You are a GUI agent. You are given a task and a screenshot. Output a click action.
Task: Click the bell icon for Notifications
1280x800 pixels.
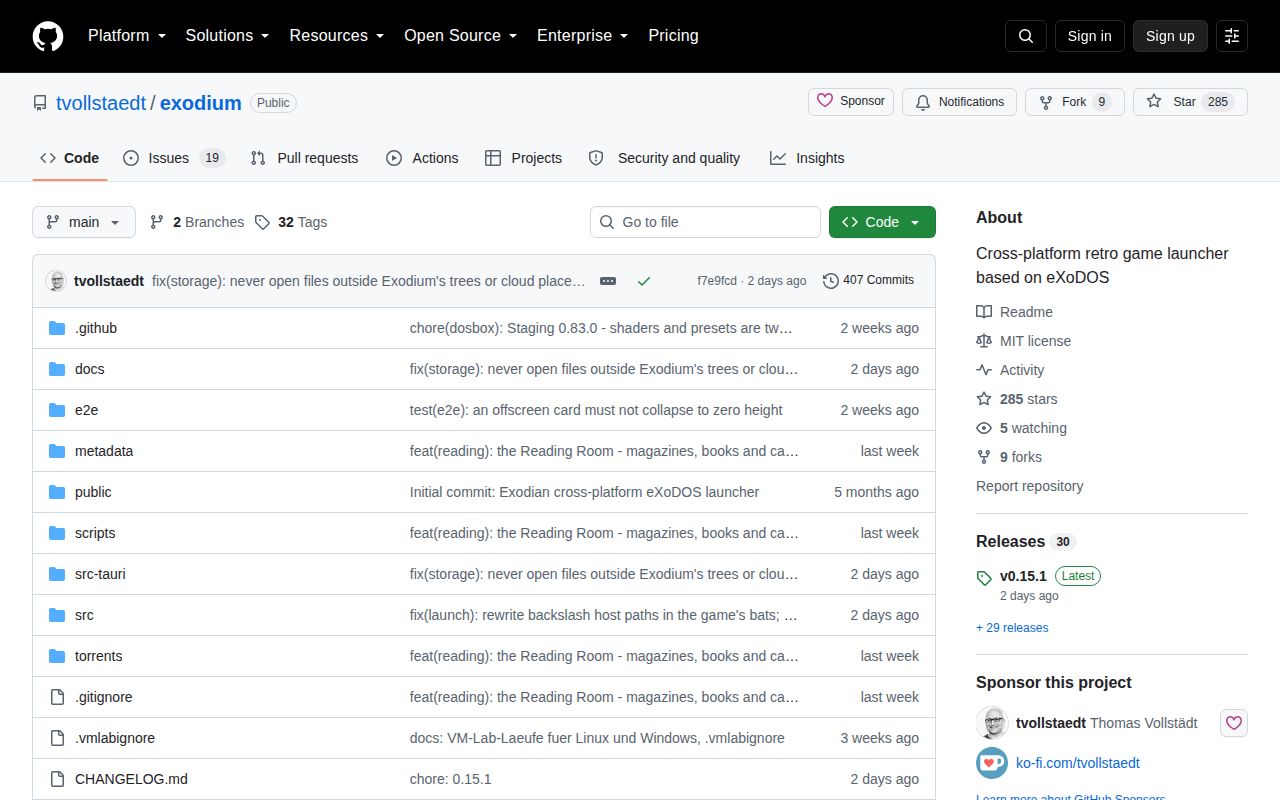[x=923, y=102]
